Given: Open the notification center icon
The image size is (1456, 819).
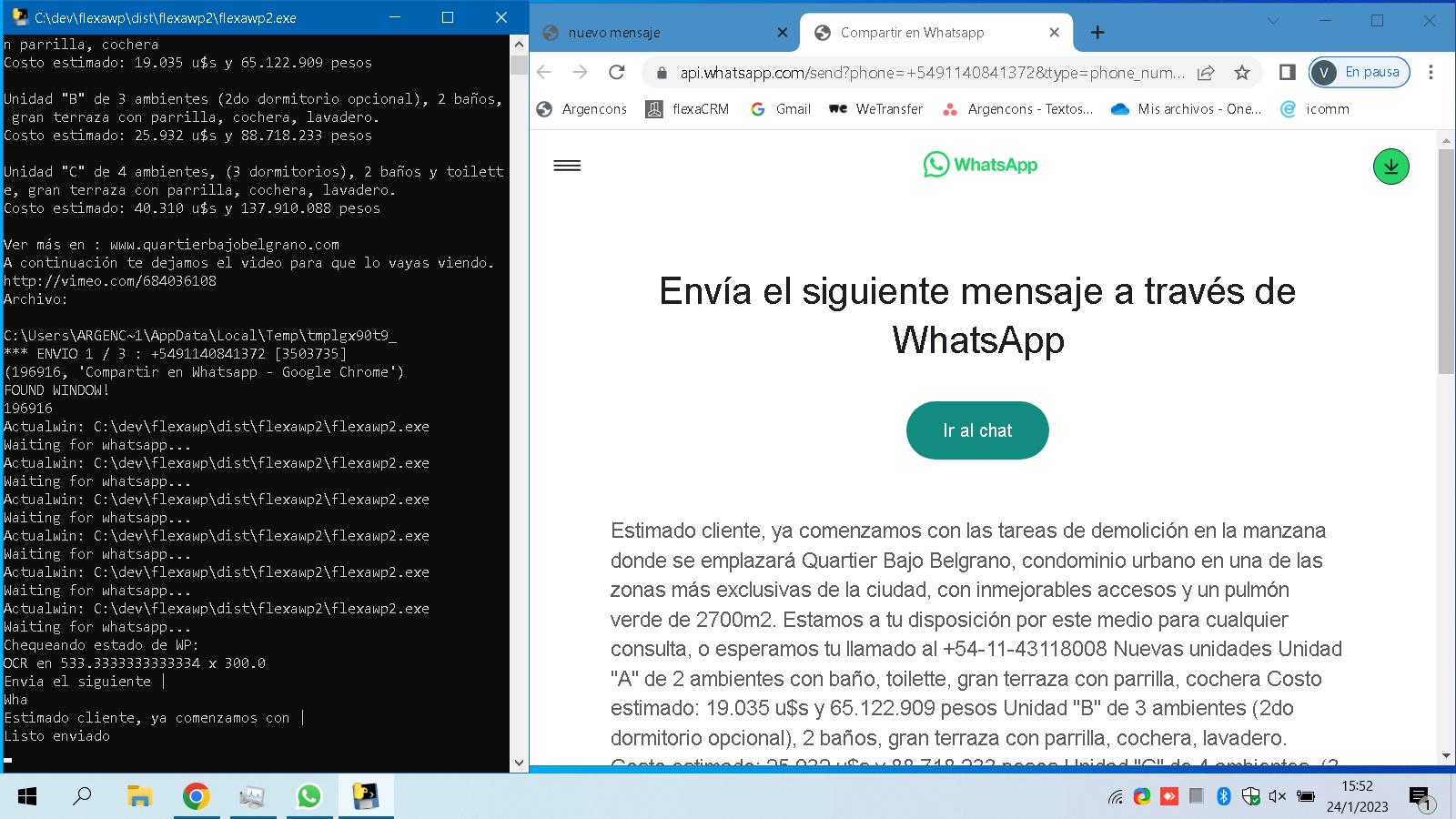Looking at the screenshot, I should click(1421, 798).
